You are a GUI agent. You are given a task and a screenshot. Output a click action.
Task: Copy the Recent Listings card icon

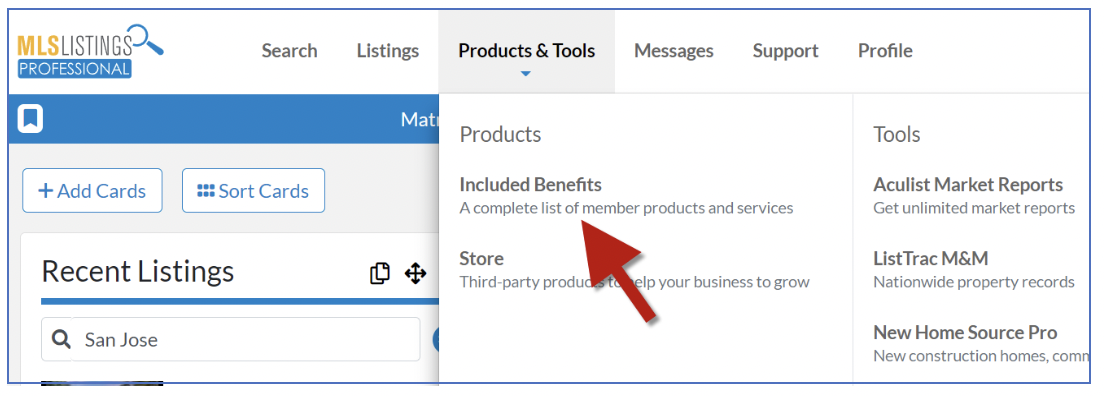point(380,273)
